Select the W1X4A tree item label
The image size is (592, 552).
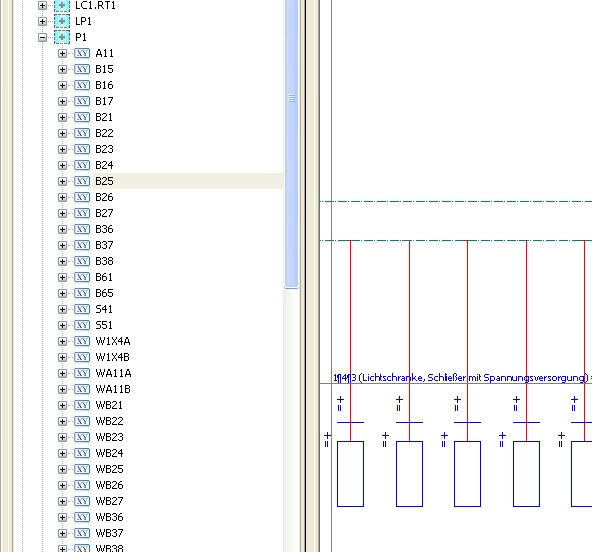(113, 341)
